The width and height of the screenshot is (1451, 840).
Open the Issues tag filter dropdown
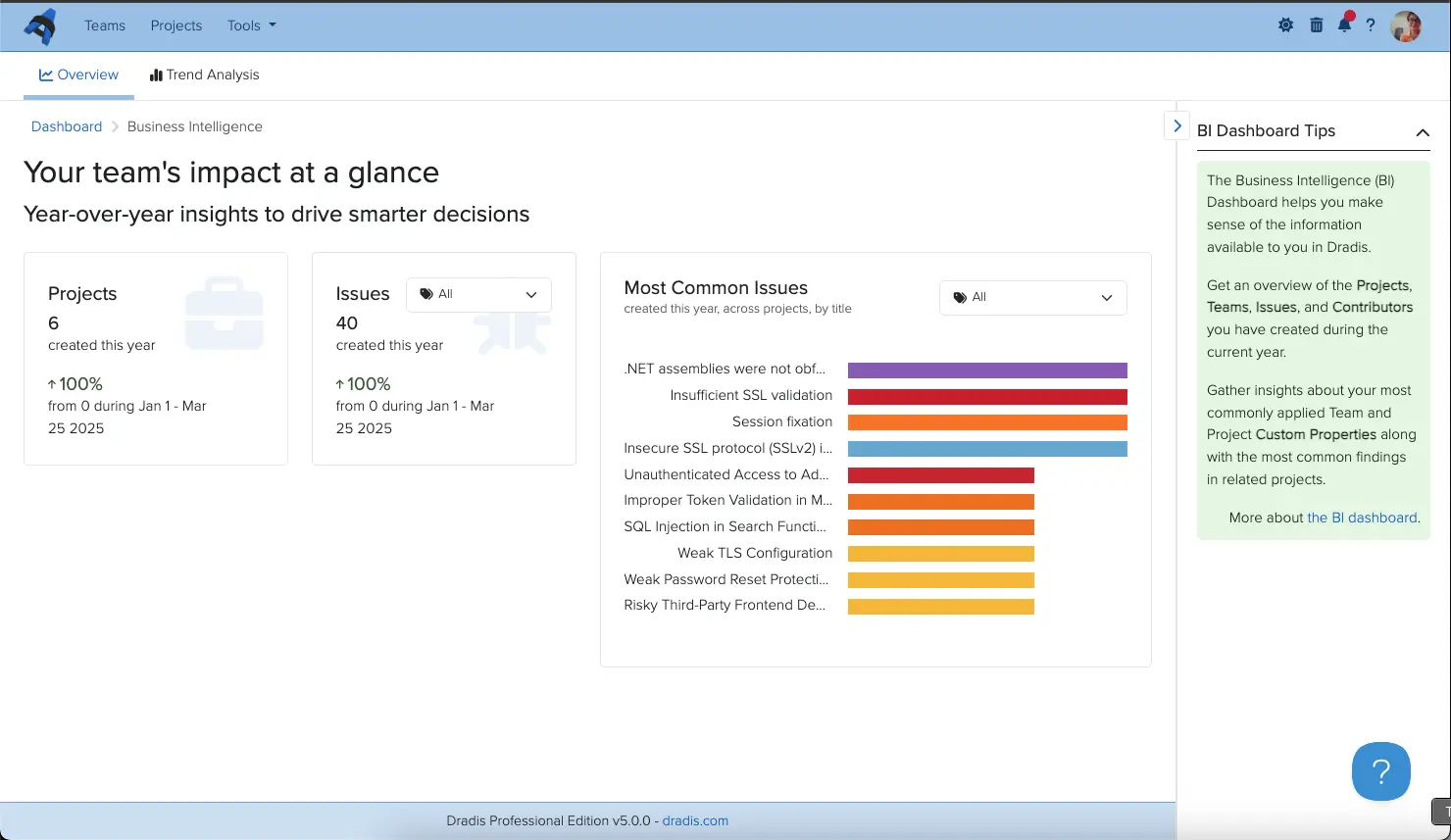(x=478, y=295)
